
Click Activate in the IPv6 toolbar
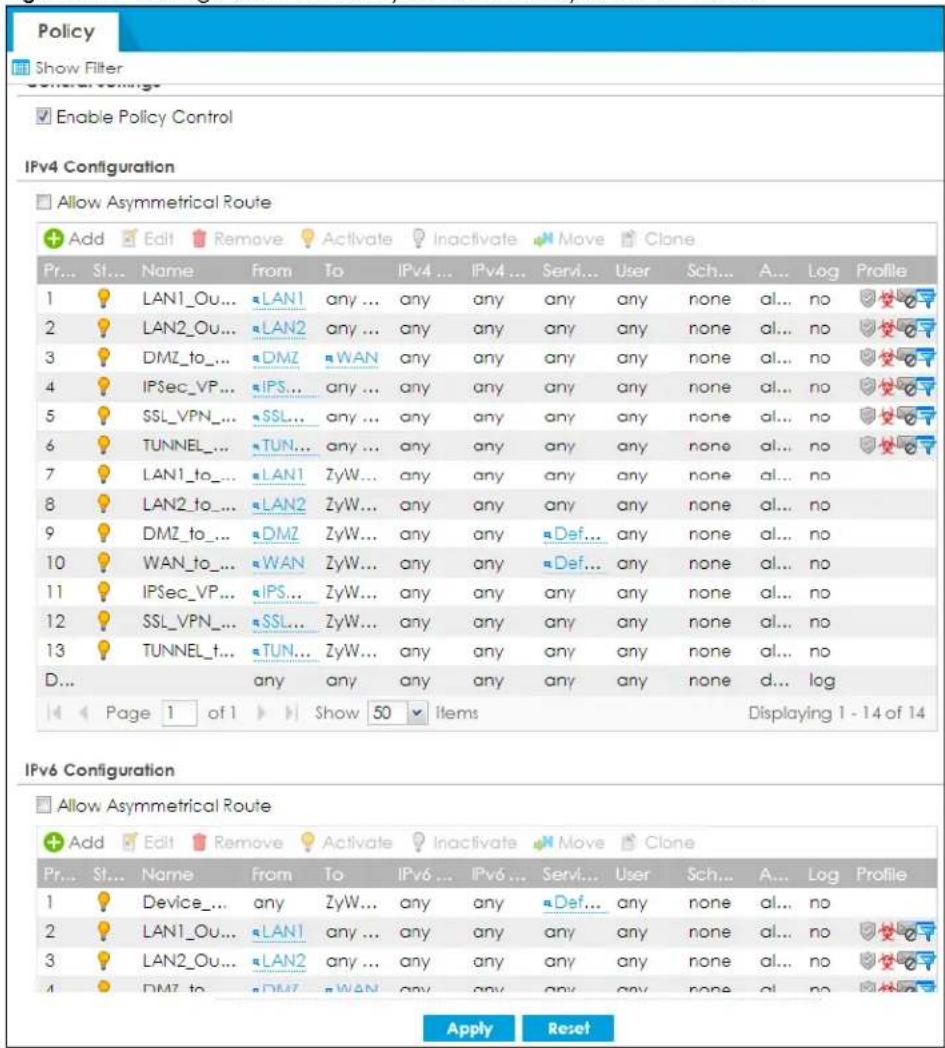pos(347,842)
